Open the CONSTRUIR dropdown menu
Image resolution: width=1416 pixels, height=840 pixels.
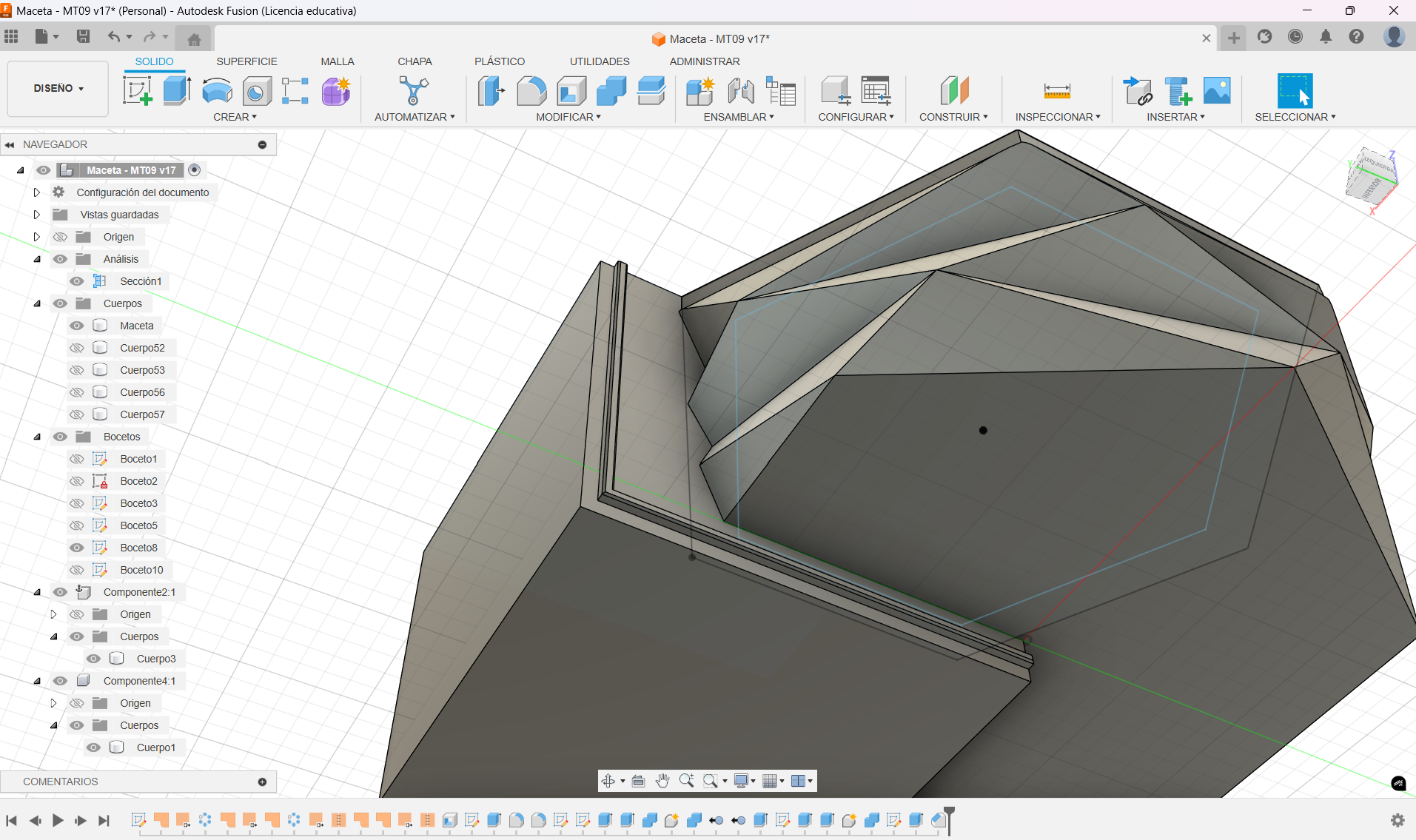click(953, 117)
